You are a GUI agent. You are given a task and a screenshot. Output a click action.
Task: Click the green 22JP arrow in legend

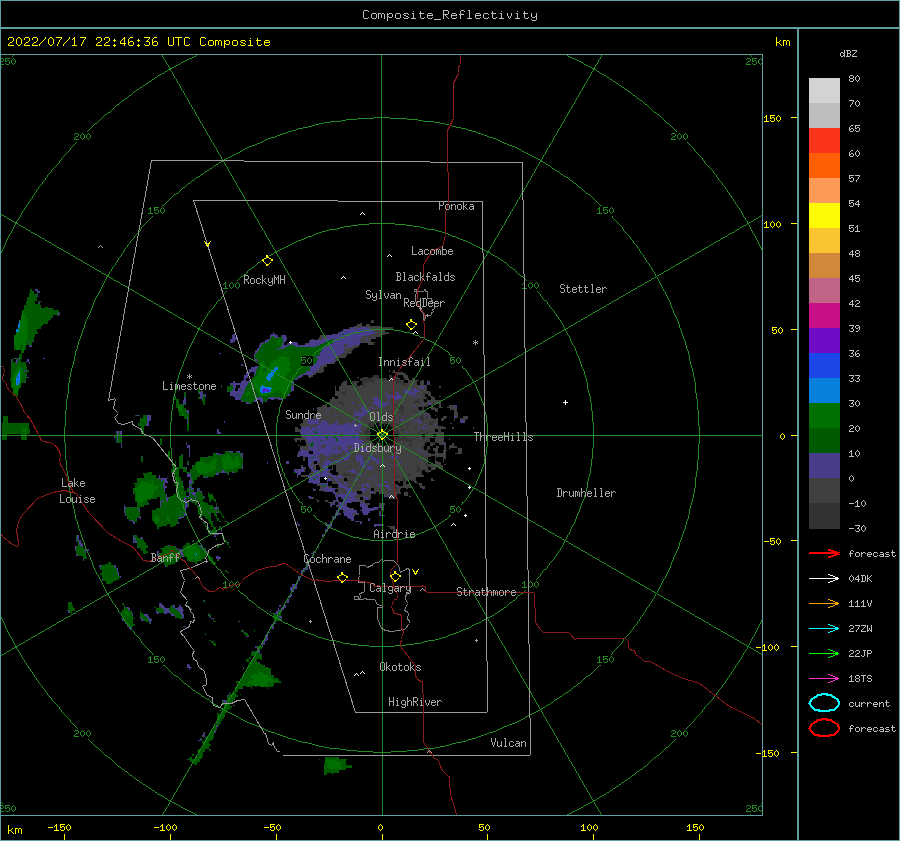point(824,653)
